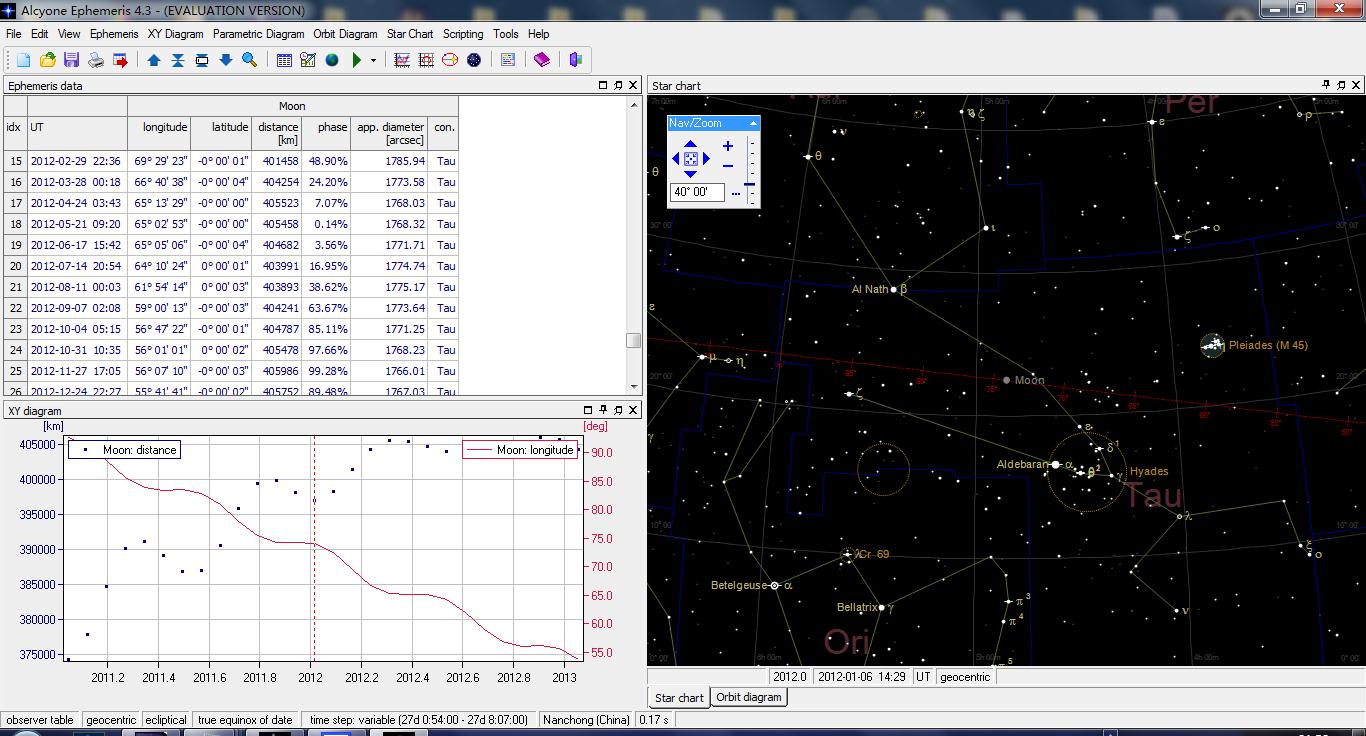The width and height of the screenshot is (1366, 736).
Task: Click the center view icon in Nav/Zoom
Action: pyautogui.click(x=690, y=158)
